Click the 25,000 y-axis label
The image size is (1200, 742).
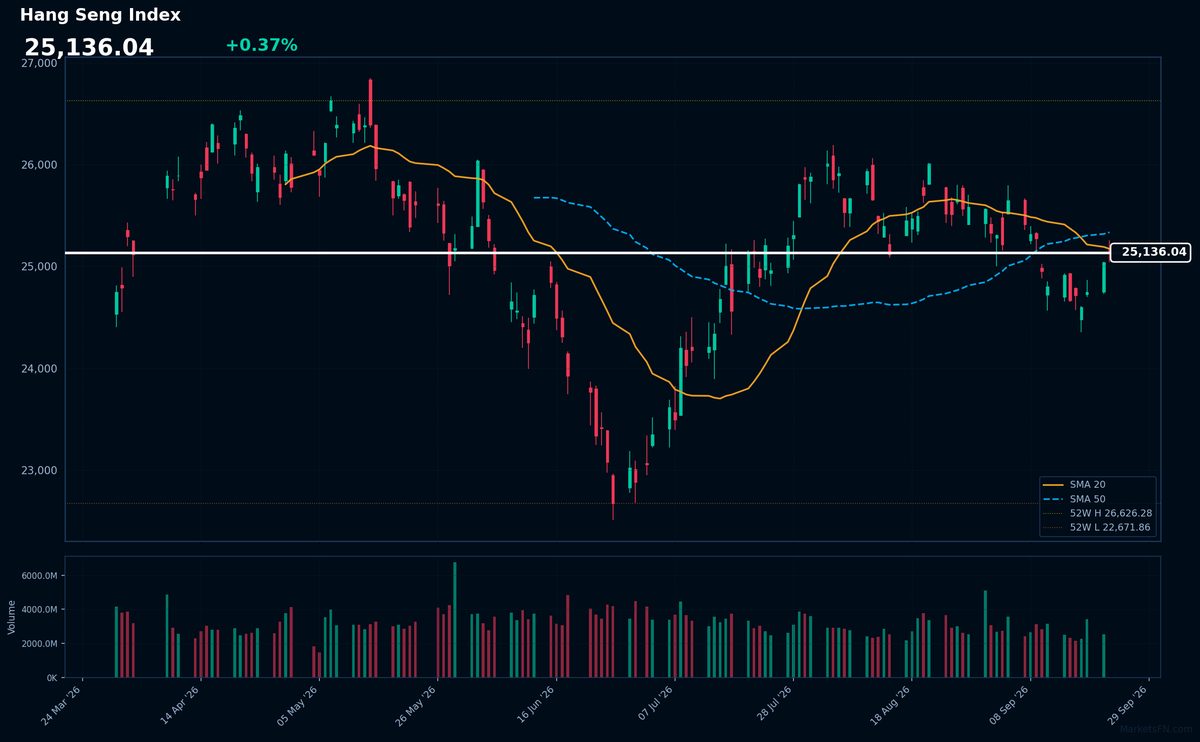click(x=40, y=267)
